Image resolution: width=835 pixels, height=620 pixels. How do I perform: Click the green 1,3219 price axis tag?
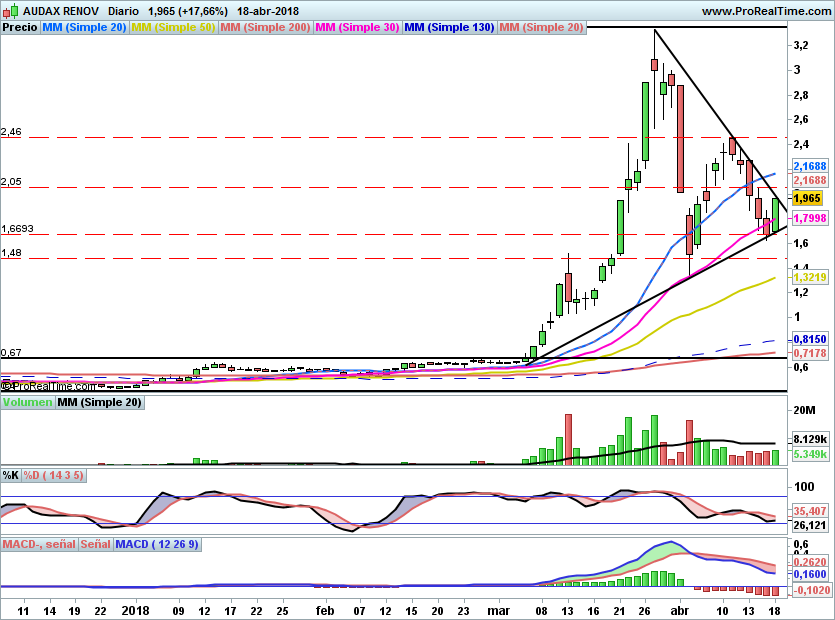[x=809, y=277]
